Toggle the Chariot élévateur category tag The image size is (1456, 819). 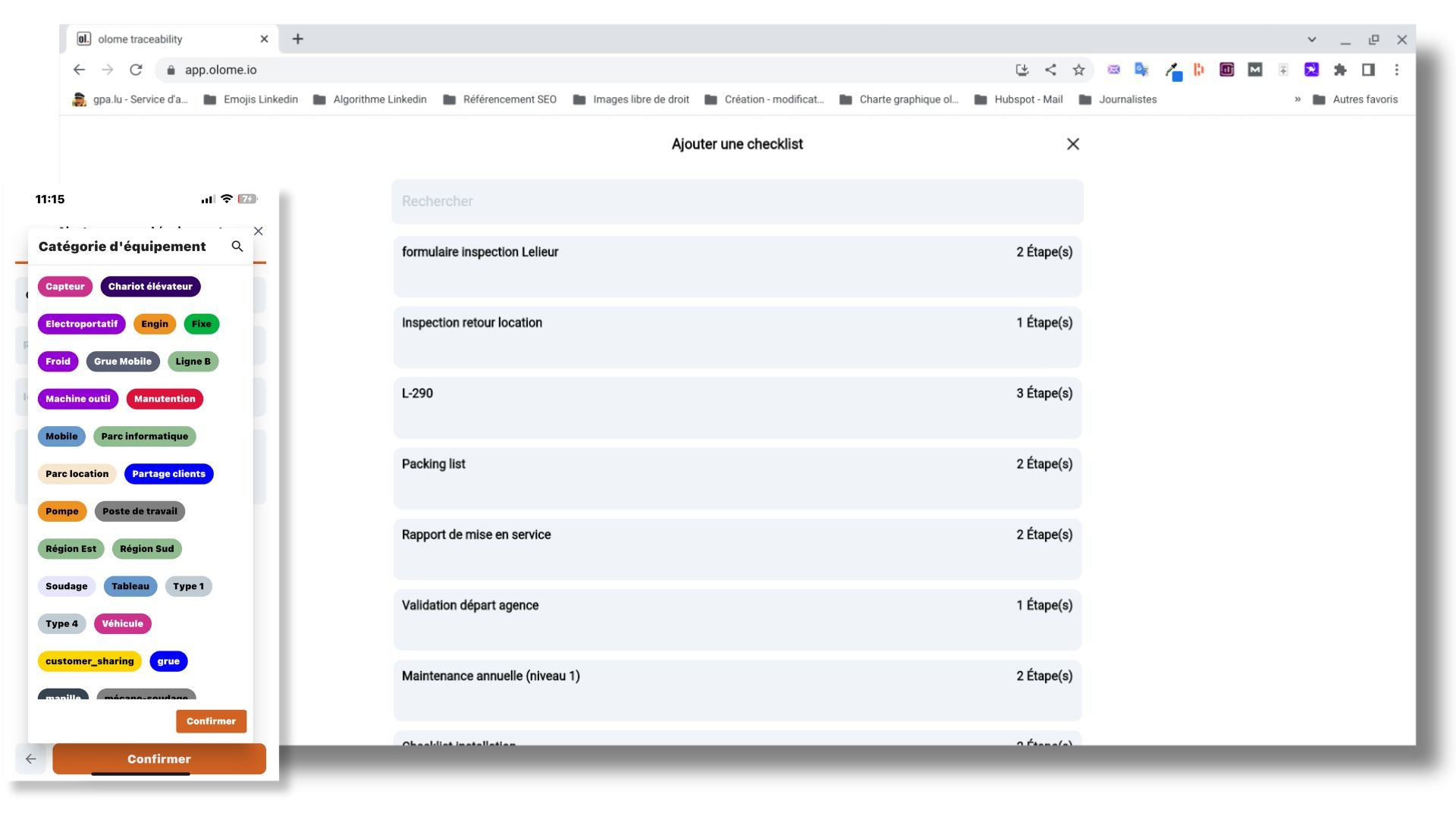point(150,287)
